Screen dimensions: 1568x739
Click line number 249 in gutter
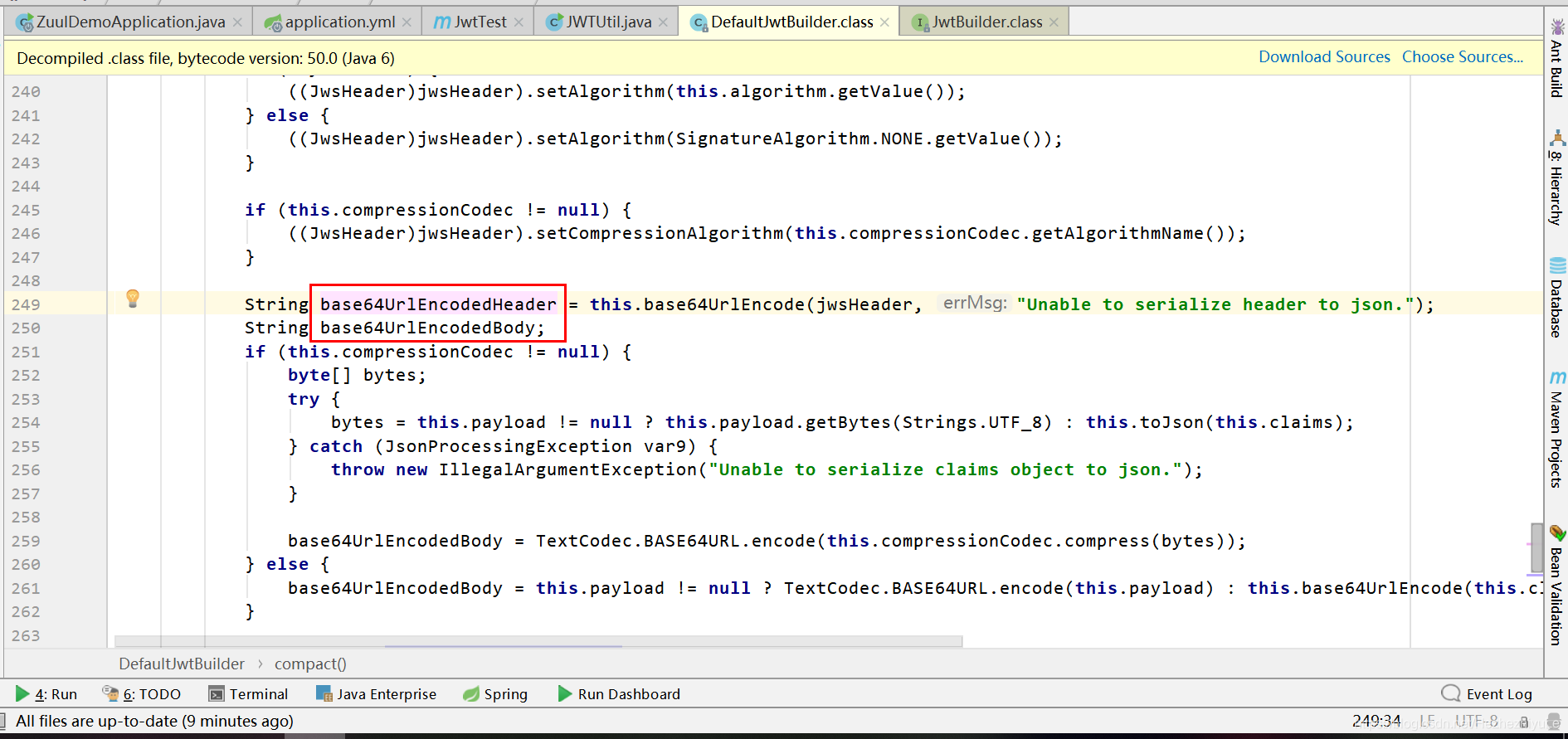[26, 304]
